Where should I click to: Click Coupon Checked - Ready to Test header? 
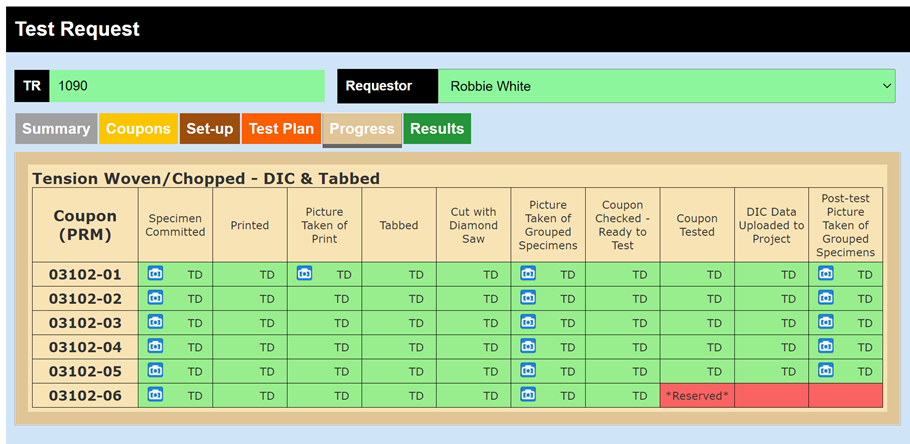[x=622, y=225]
